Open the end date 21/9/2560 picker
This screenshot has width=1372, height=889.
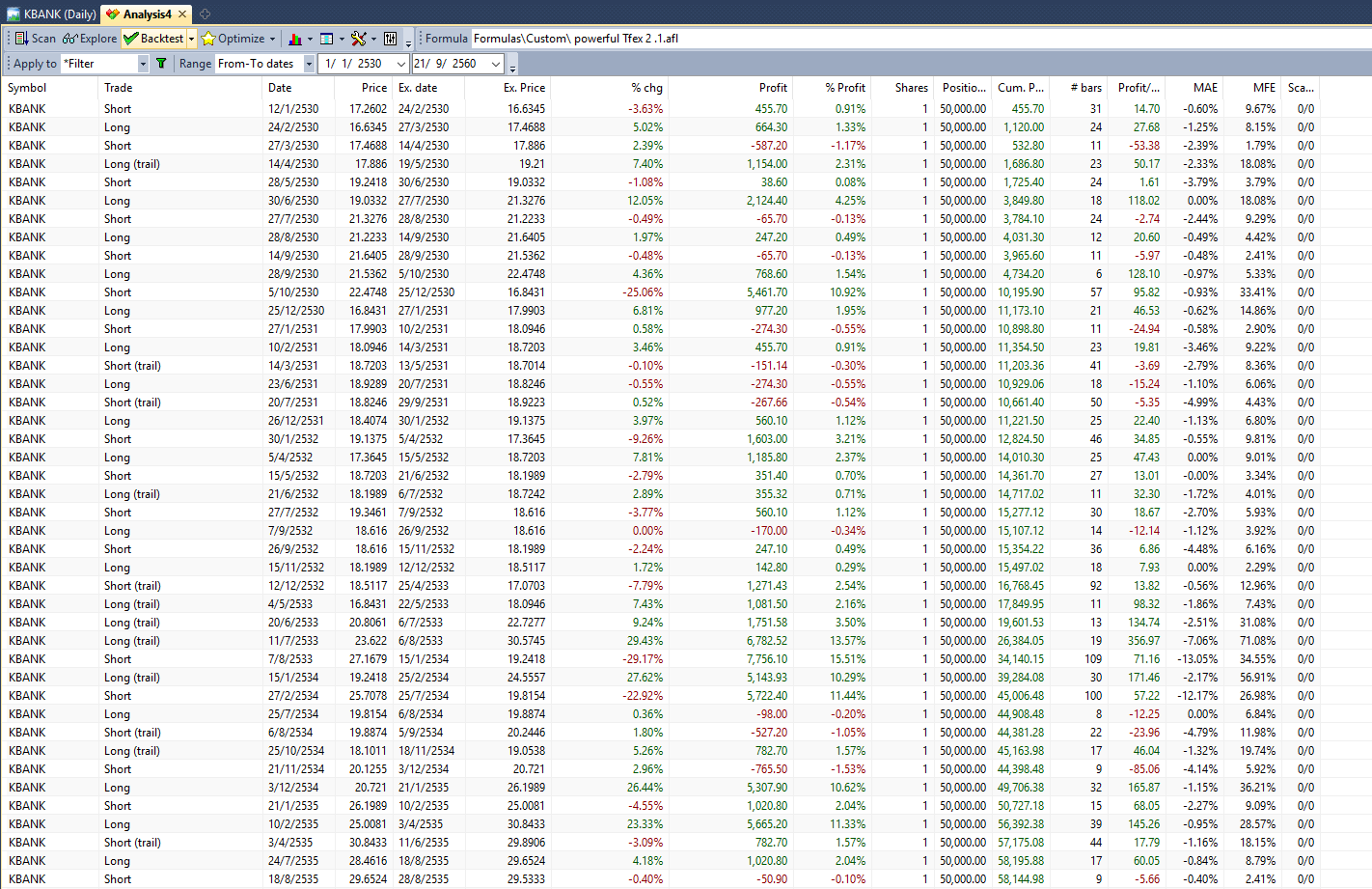tap(496, 64)
